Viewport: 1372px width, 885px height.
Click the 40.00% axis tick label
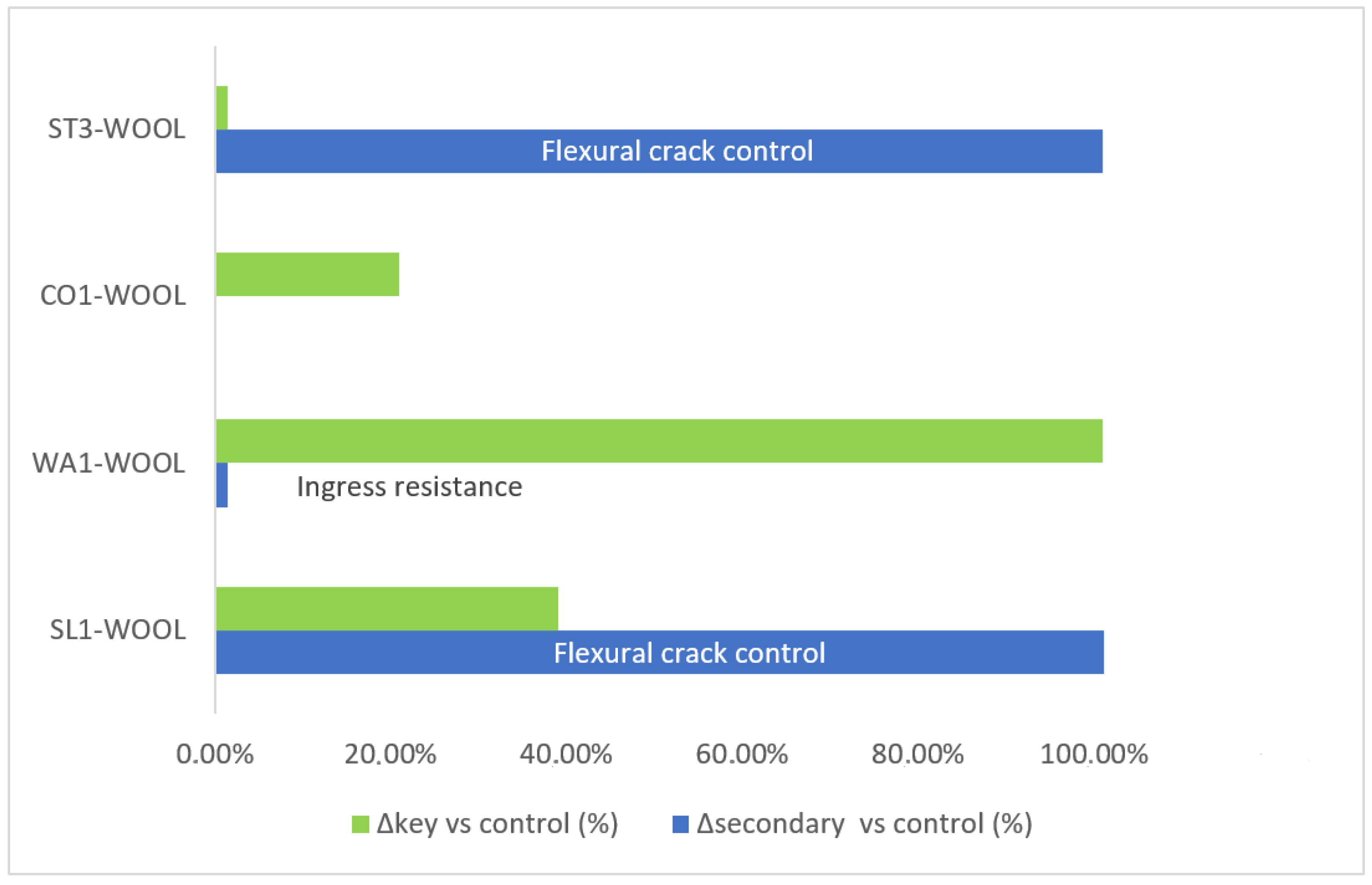(x=565, y=754)
